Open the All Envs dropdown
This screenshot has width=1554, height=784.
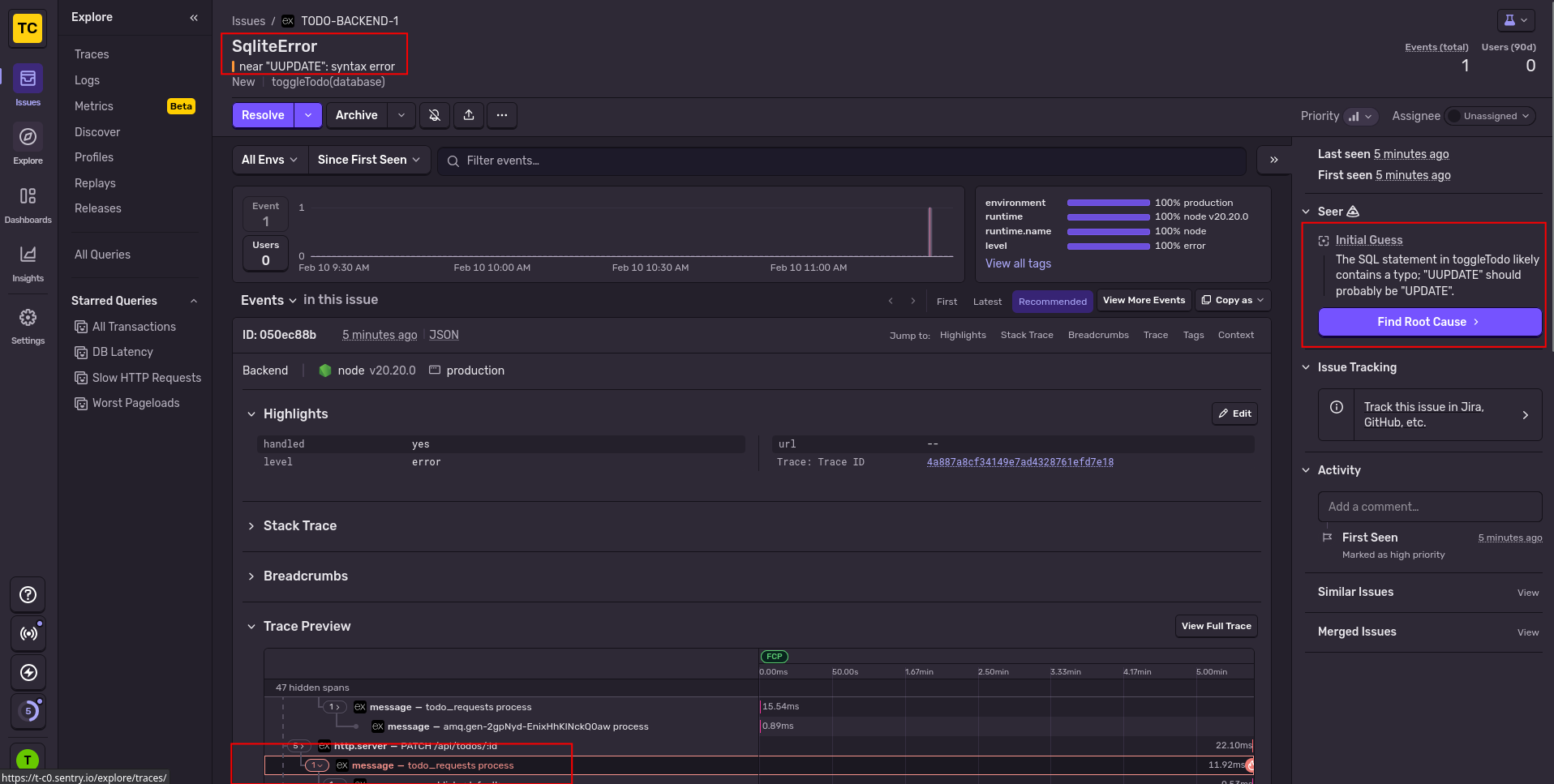pos(269,160)
